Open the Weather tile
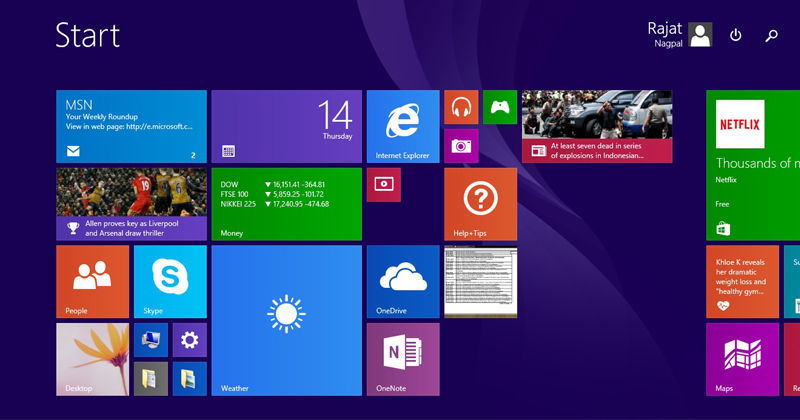Screen dimensions: 800x420 click(x=286, y=320)
